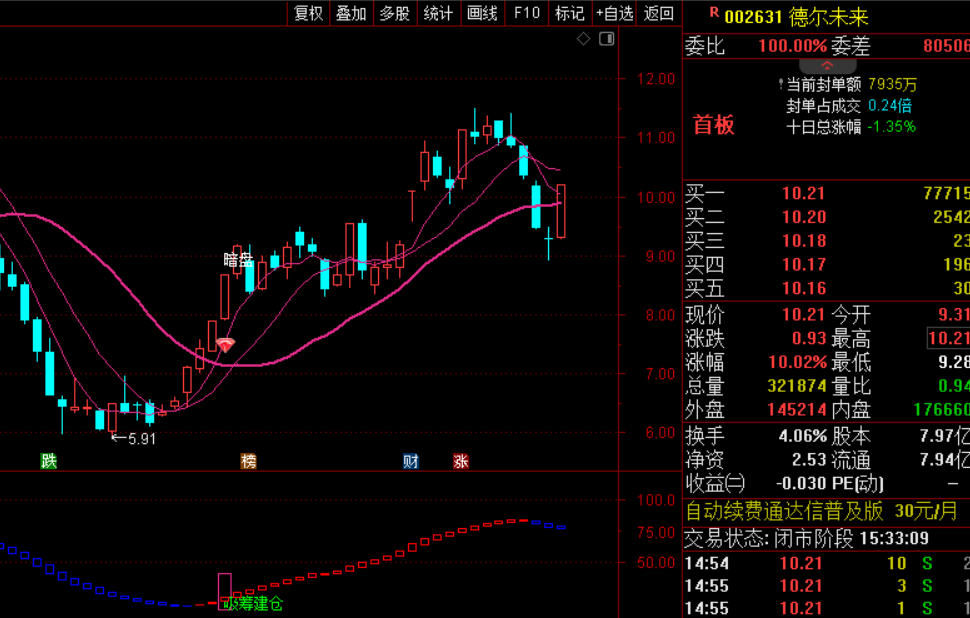Click the blue 财 marker icon
This screenshot has width=970, height=618.
coord(411,461)
